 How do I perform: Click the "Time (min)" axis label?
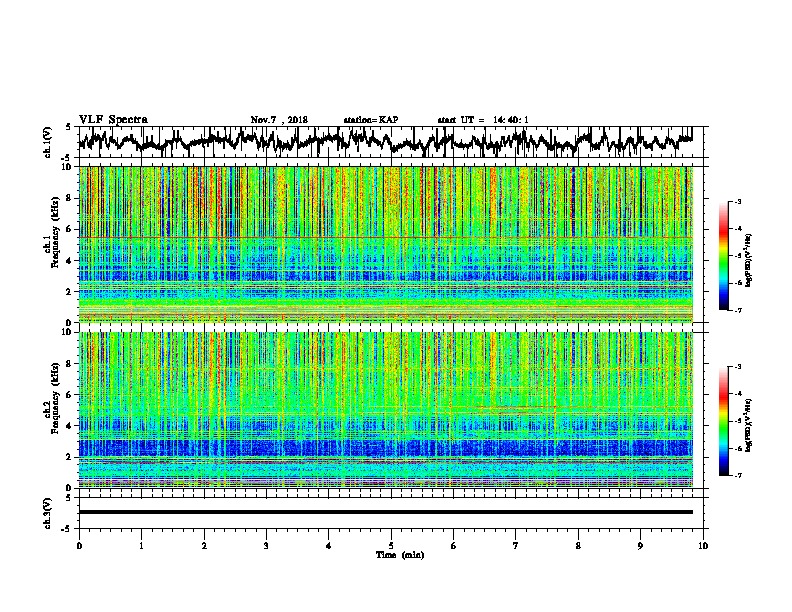tap(400, 555)
